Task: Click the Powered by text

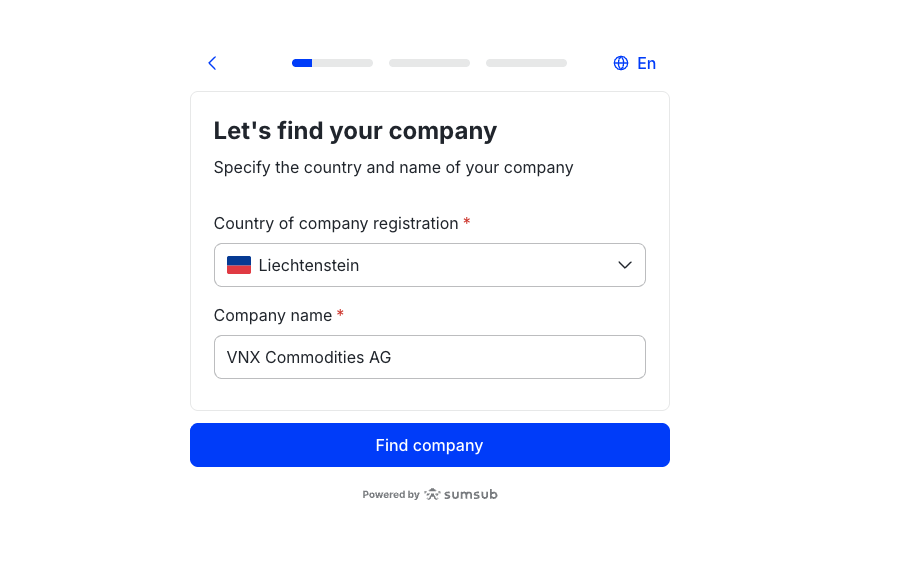Action: point(391,494)
